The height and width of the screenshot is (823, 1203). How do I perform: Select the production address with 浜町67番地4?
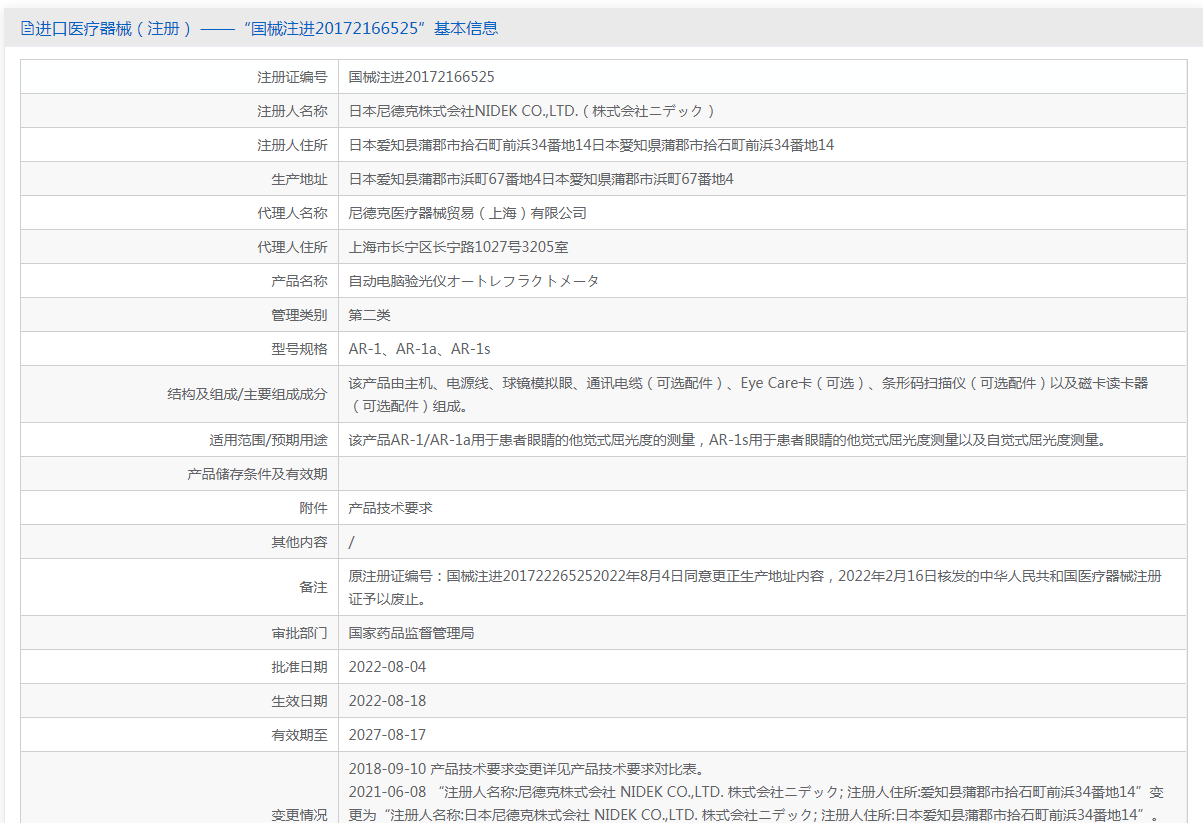[x=541, y=179]
